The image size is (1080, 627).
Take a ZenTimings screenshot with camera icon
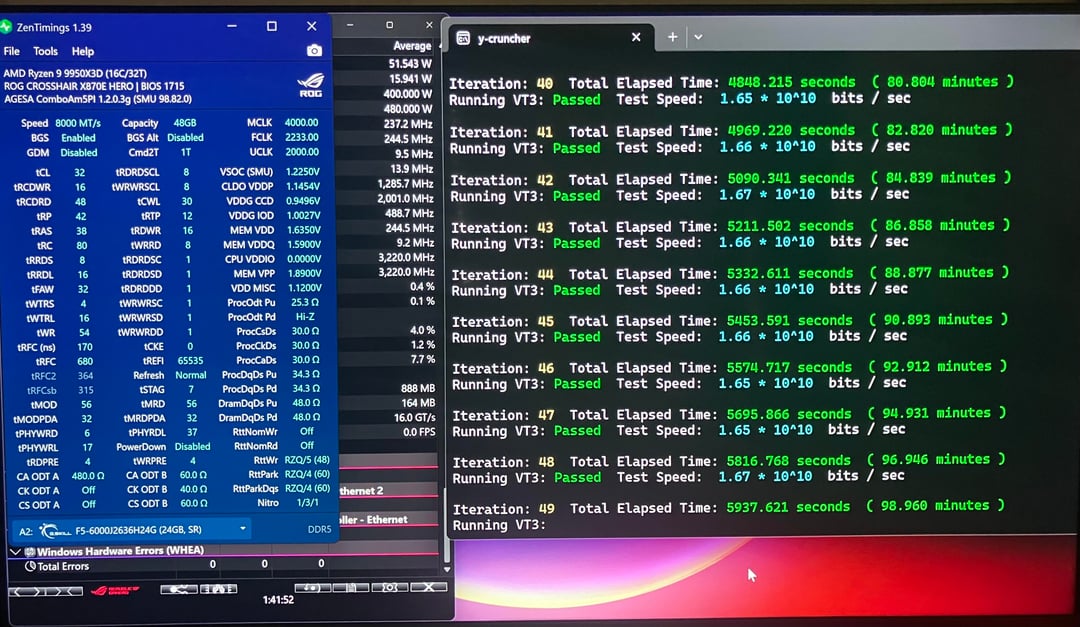point(314,50)
